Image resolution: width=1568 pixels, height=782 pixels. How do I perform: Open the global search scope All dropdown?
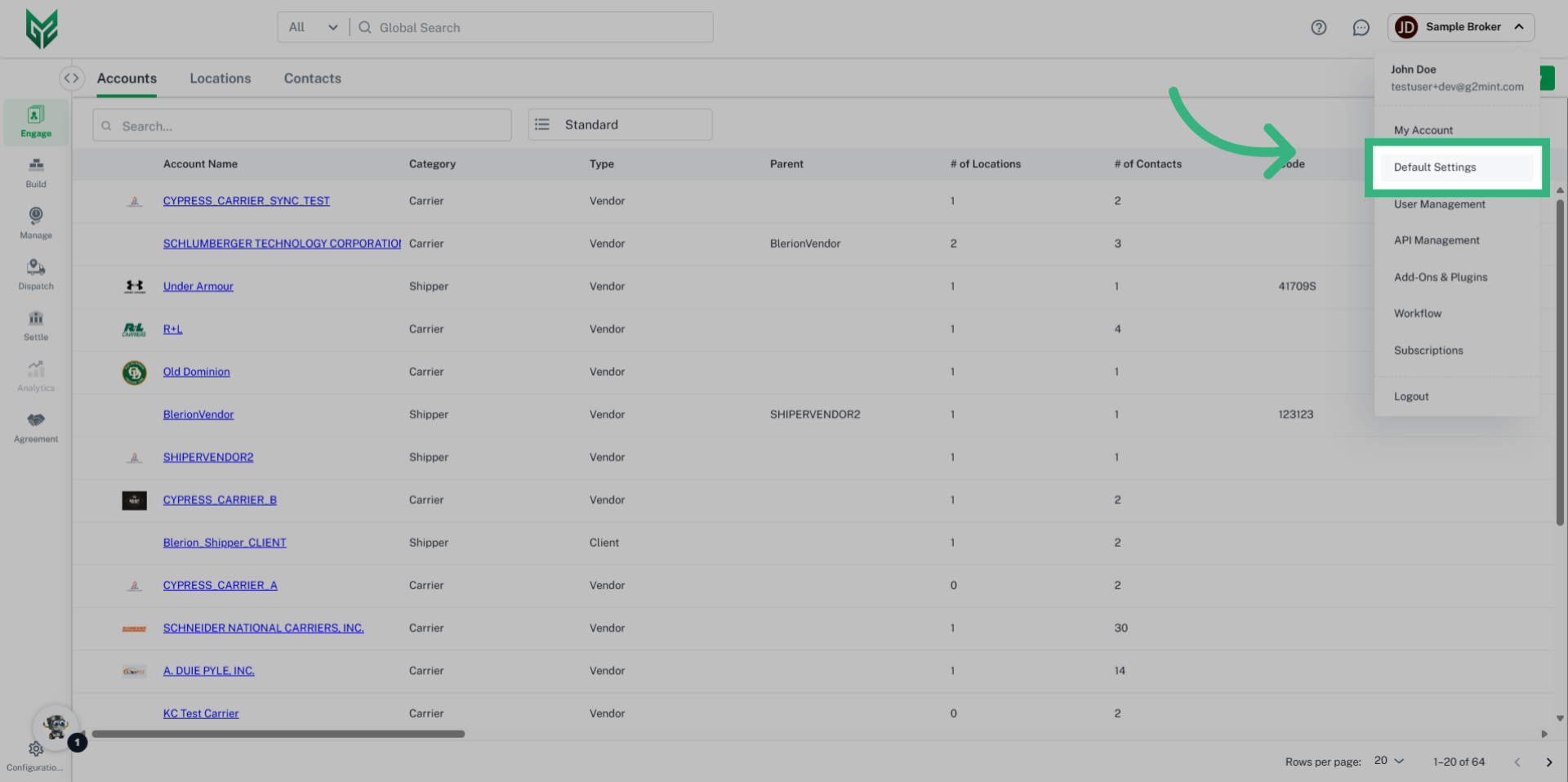(x=313, y=27)
